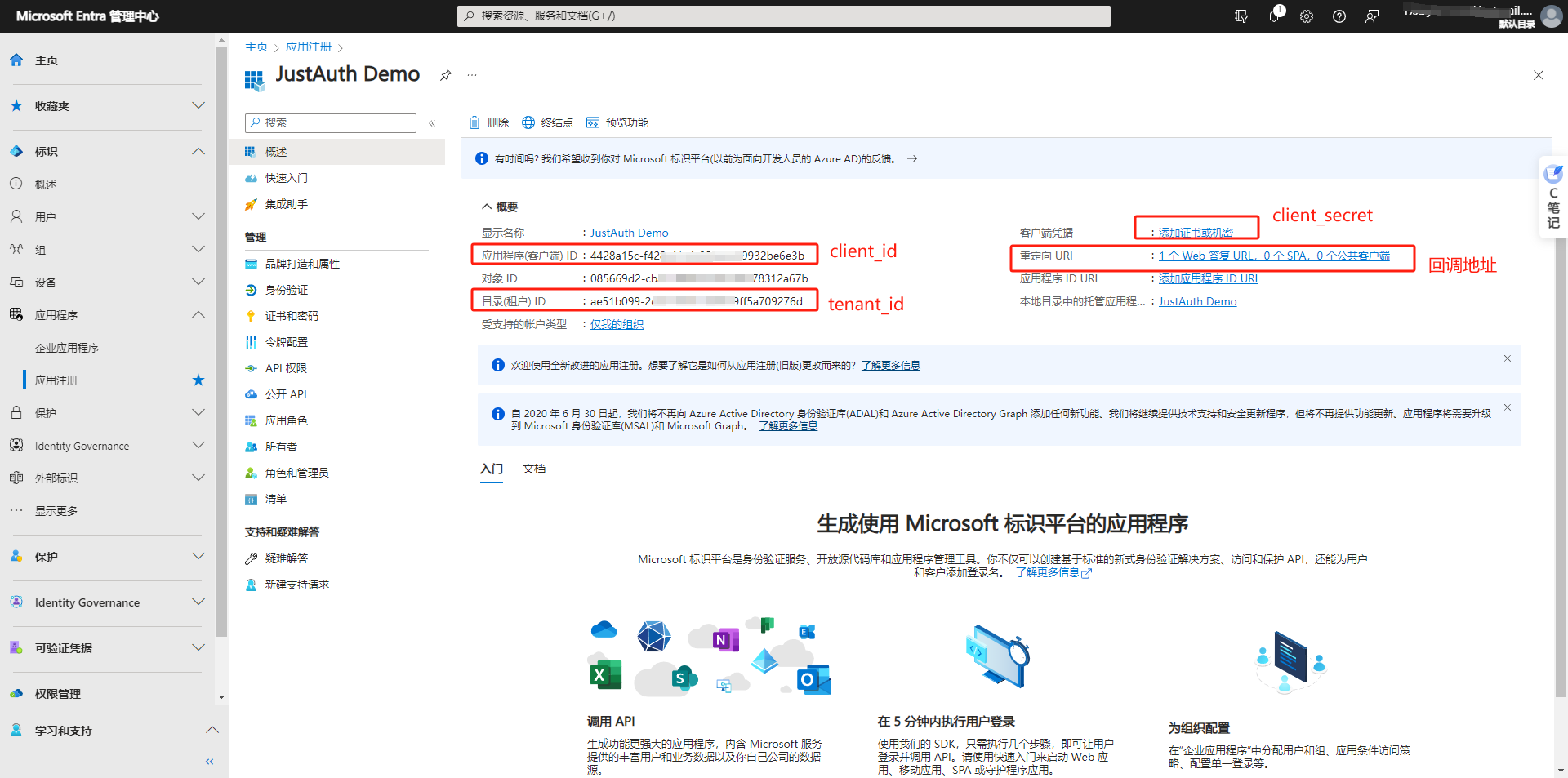Collapse left navigation with double chevron

(x=209, y=762)
